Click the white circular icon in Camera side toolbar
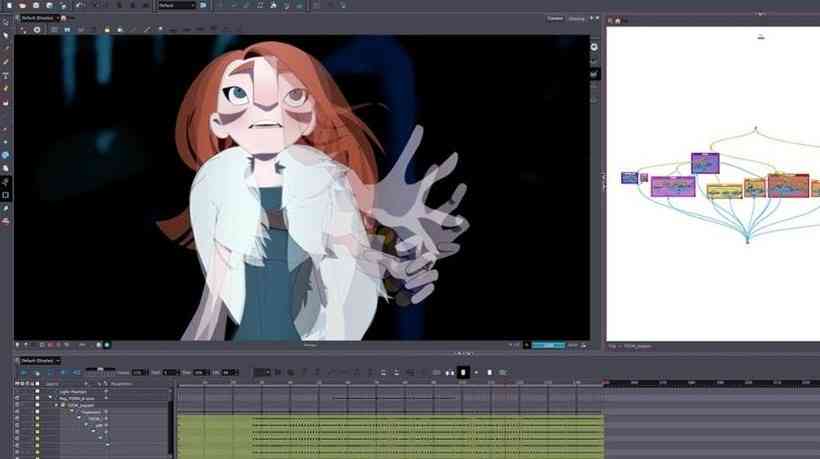The image size is (820, 459). 595,47
